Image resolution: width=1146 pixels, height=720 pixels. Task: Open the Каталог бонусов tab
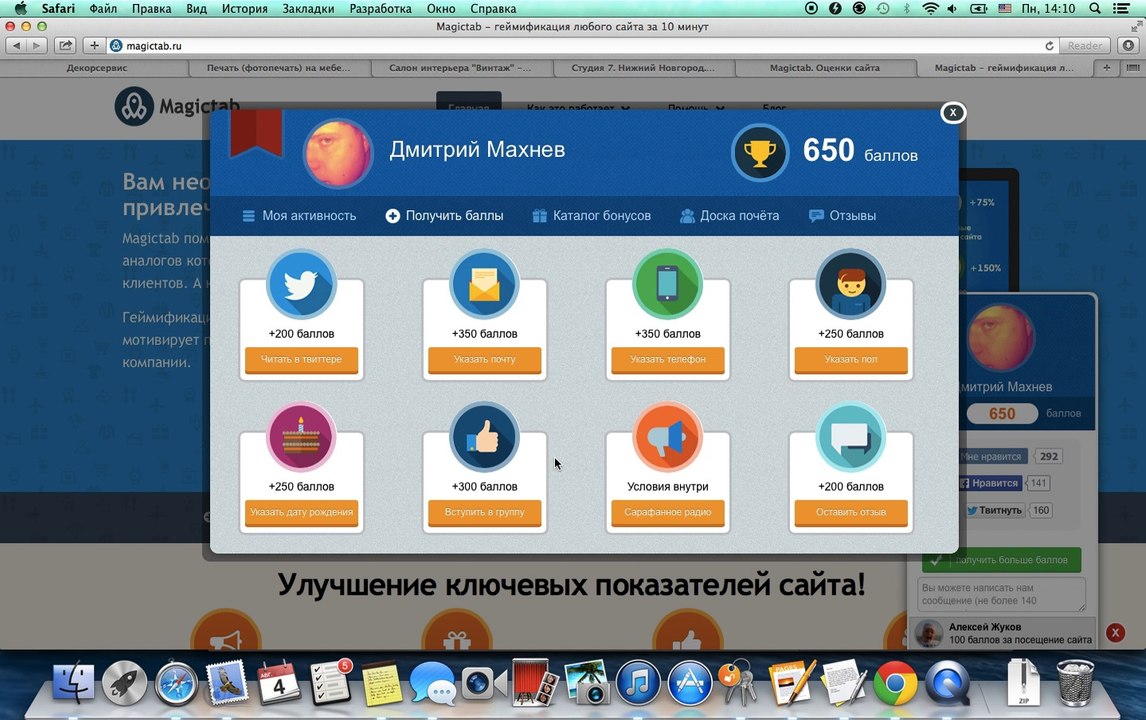point(591,216)
